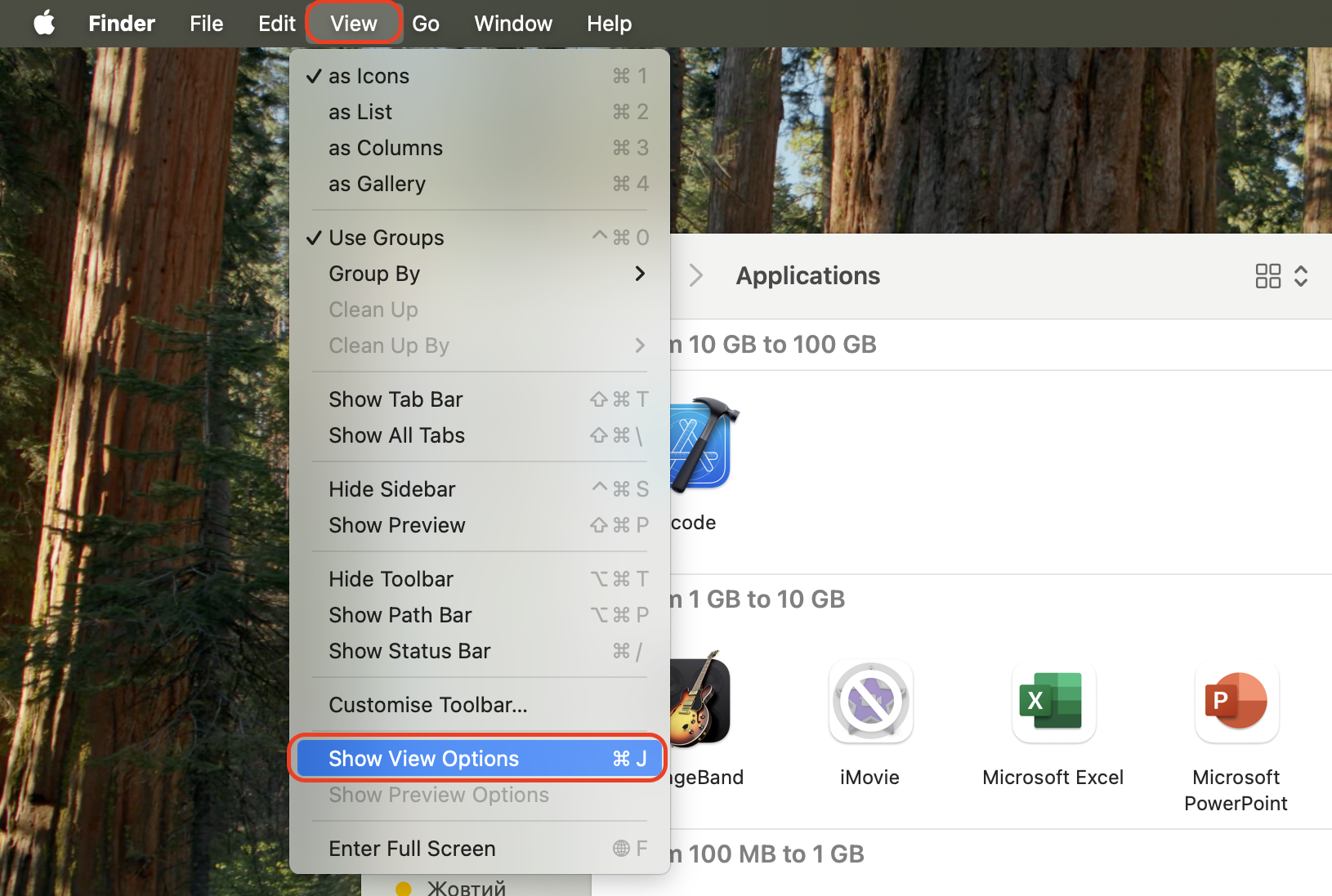Open the Window menu
1332x896 pixels.
[512, 23]
